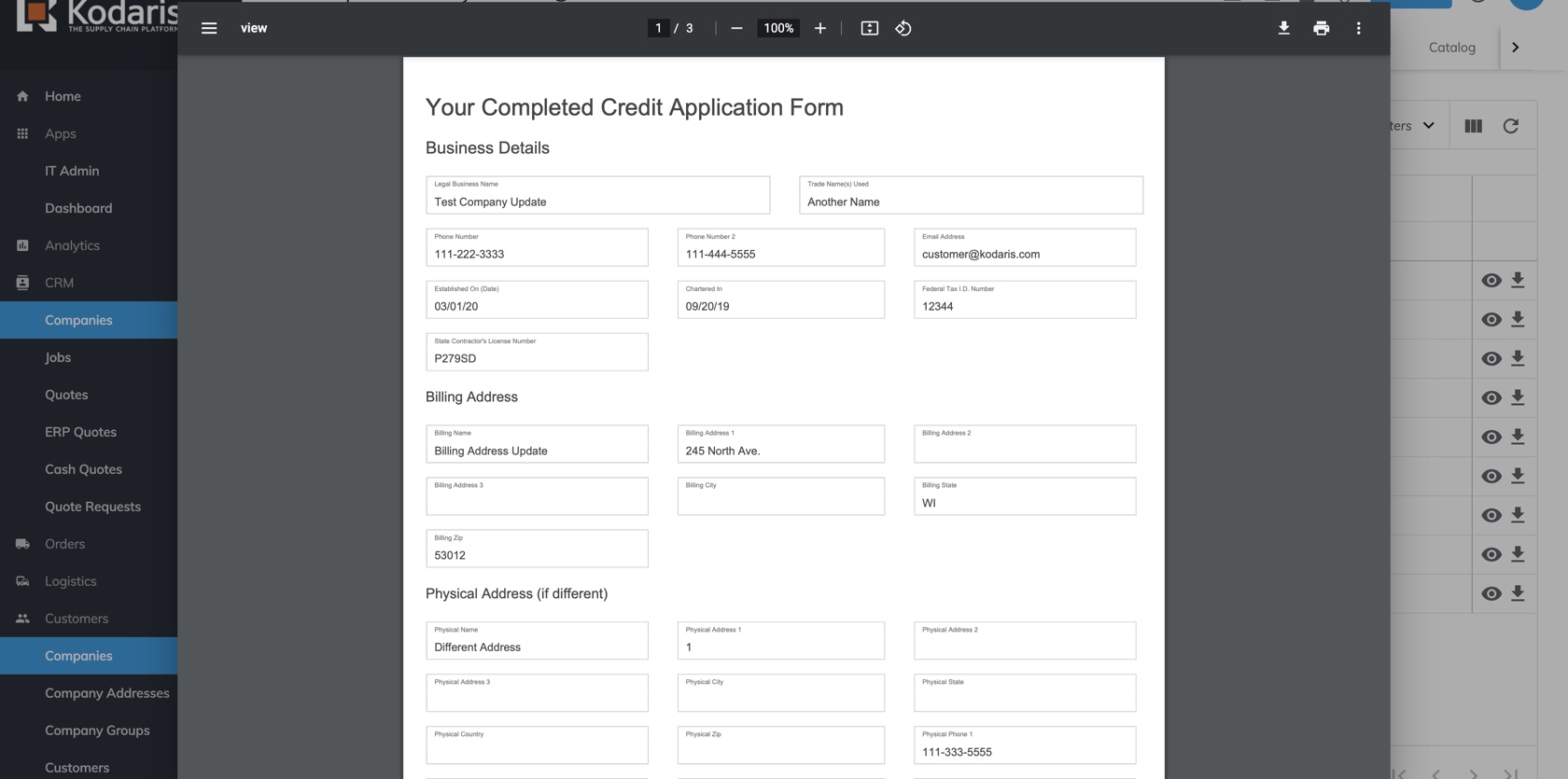This screenshot has height=779, width=1568.
Task: Open Apps in the sidebar
Action: pos(61,133)
